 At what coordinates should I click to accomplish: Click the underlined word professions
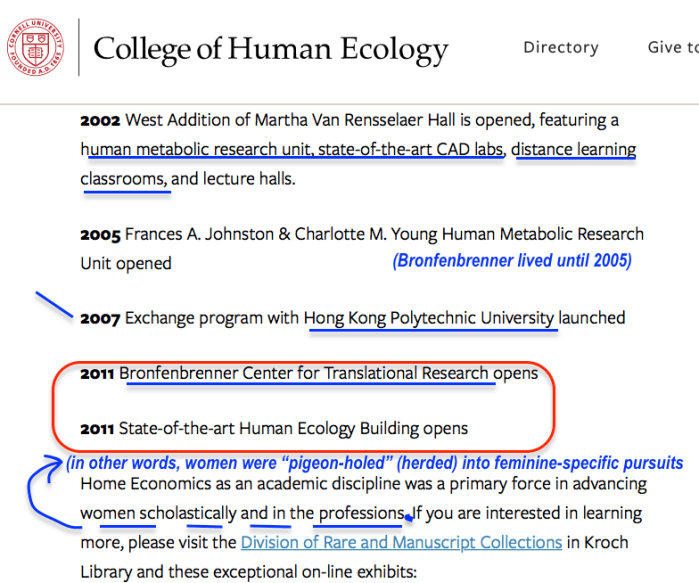[x=360, y=514]
